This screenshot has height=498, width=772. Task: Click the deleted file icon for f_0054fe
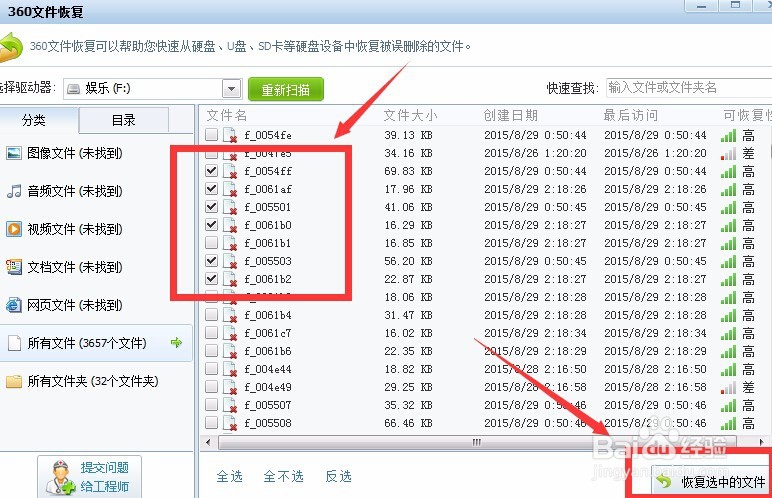[230, 135]
